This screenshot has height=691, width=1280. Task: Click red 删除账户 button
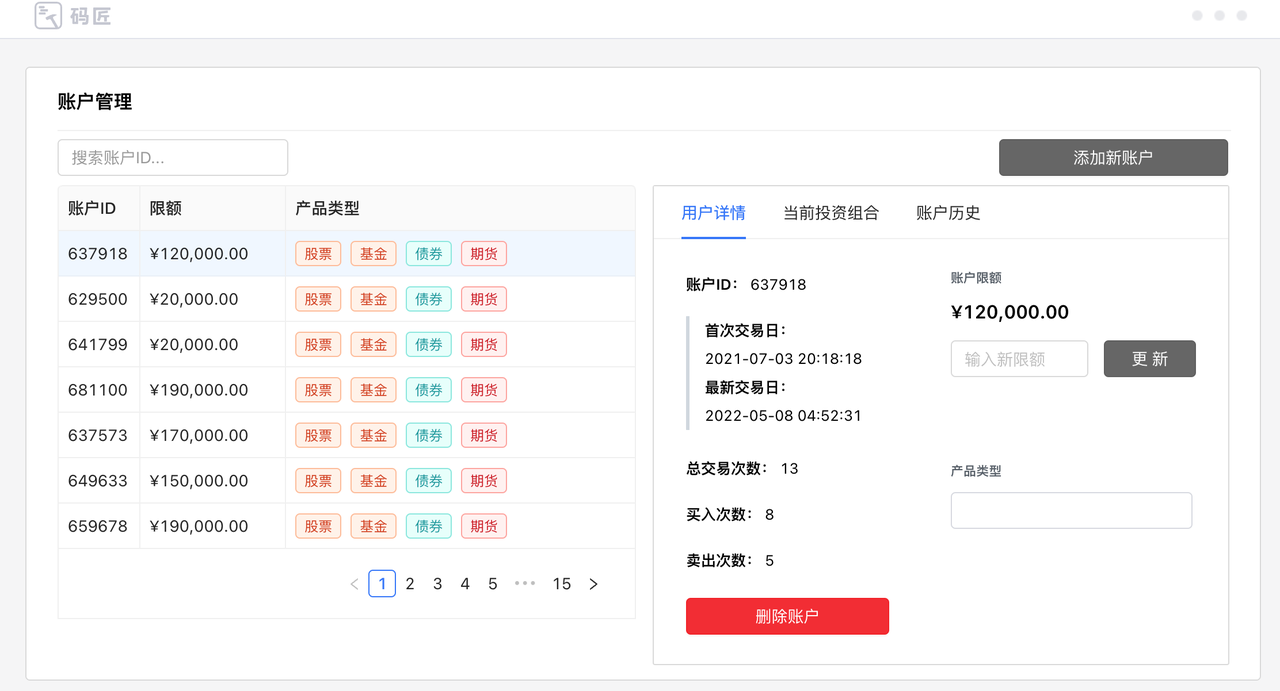(787, 616)
